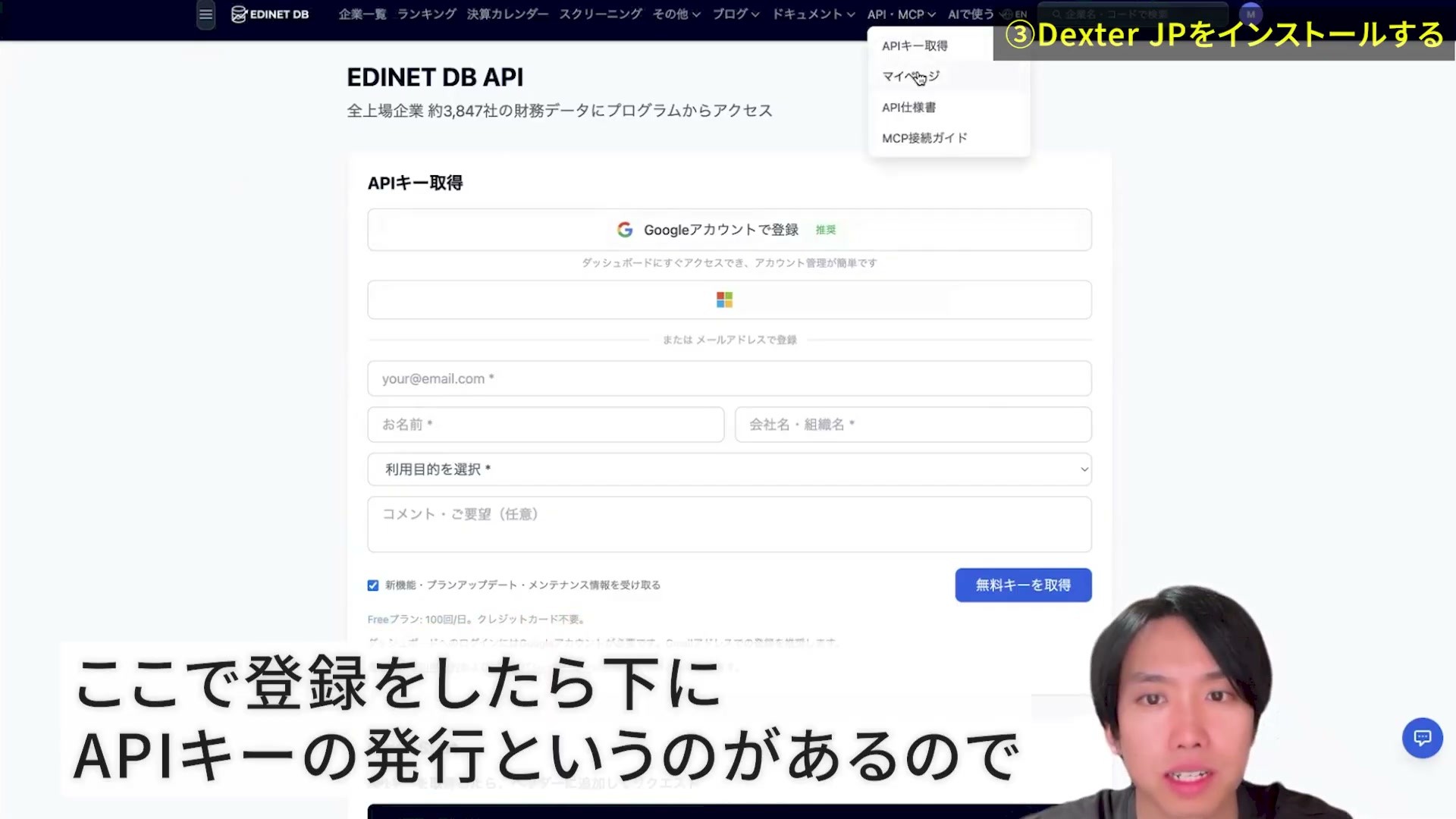This screenshot has height=819, width=1456.
Task: Click the user avatar icon
Action: [1250, 14]
